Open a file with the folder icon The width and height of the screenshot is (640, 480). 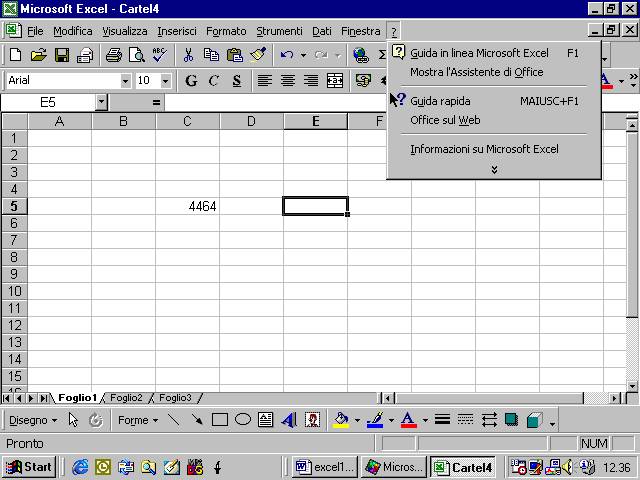click(38, 55)
